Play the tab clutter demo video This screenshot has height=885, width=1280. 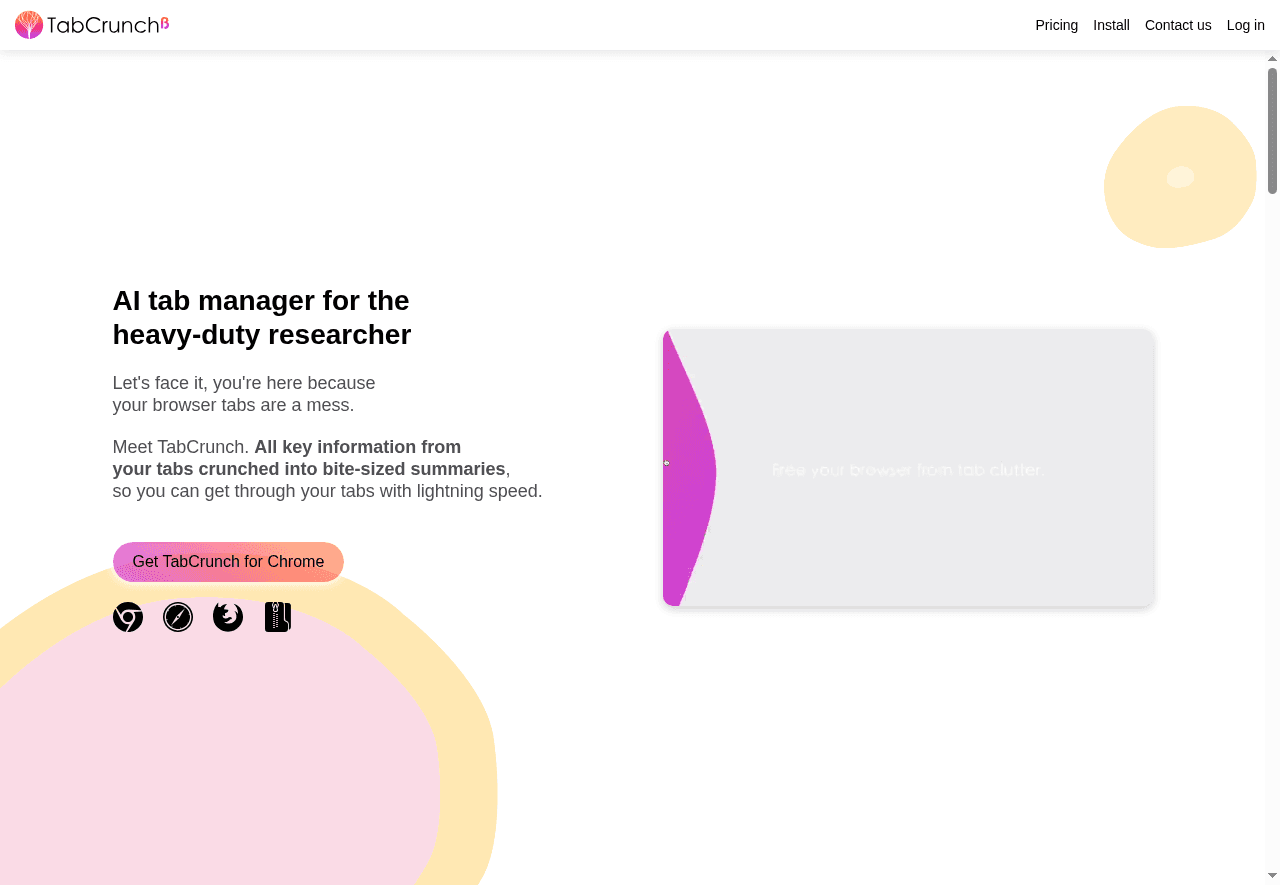908,468
